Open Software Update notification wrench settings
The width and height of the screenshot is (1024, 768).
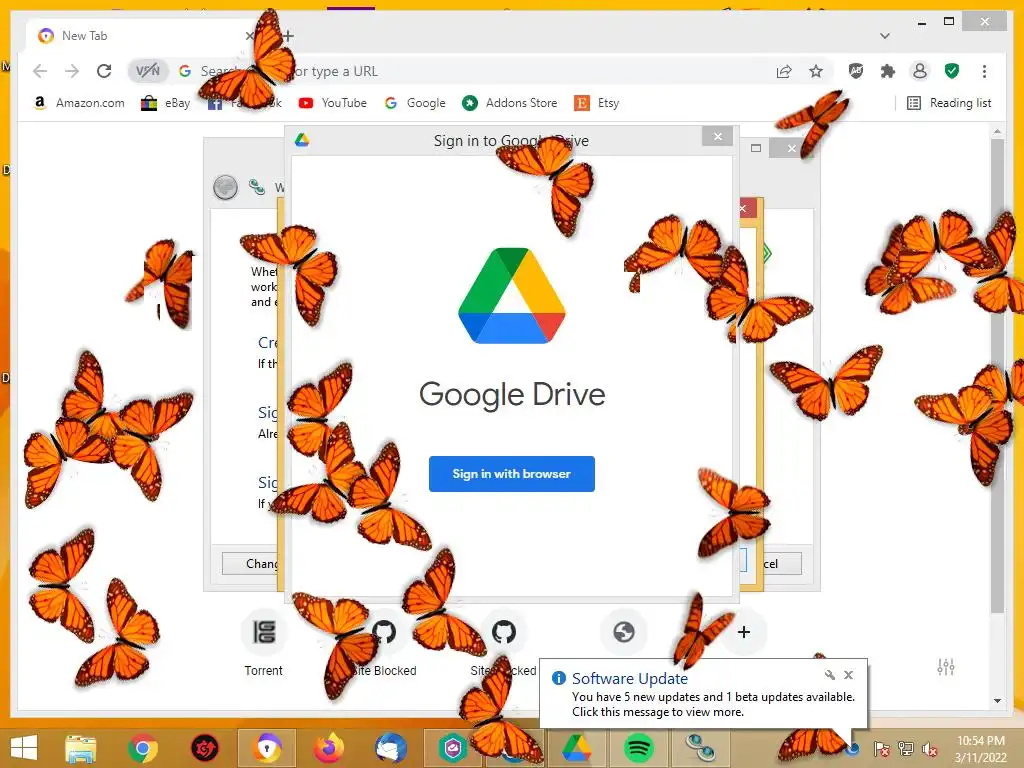[x=829, y=675]
